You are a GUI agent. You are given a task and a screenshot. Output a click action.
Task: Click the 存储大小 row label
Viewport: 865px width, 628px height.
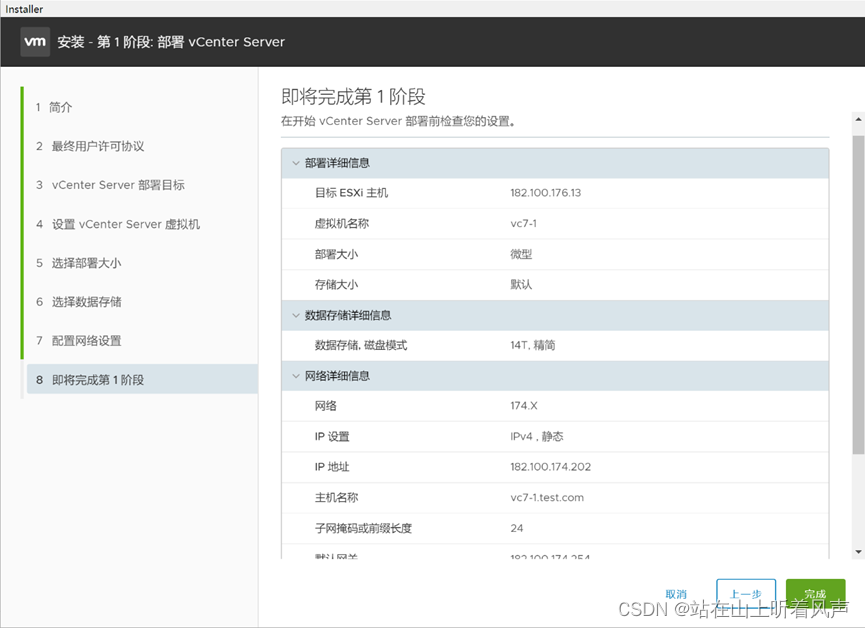point(337,284)
